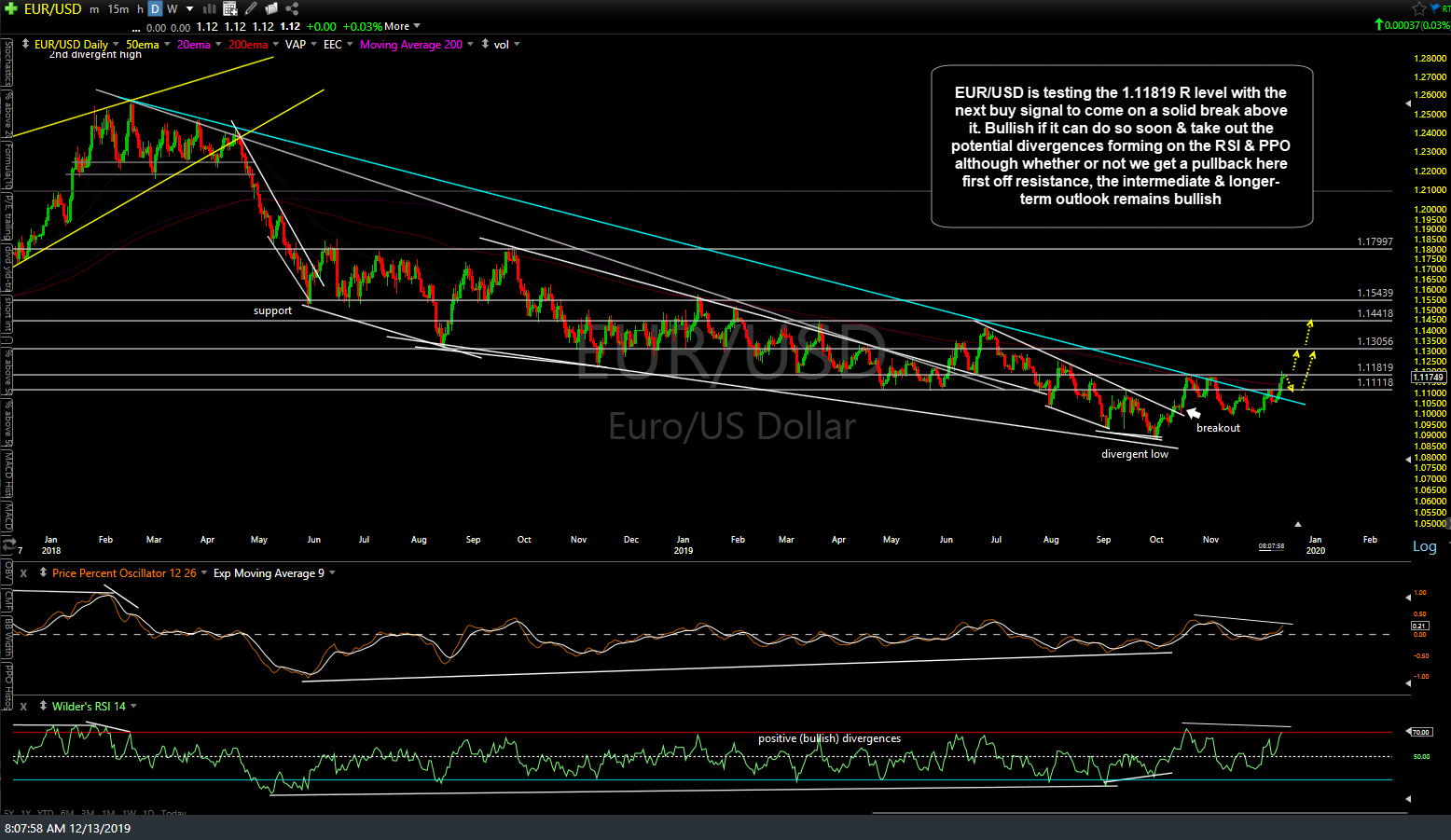Click the EUR/USD symbol name
The image size is (1451, 840).
(53, 8)
